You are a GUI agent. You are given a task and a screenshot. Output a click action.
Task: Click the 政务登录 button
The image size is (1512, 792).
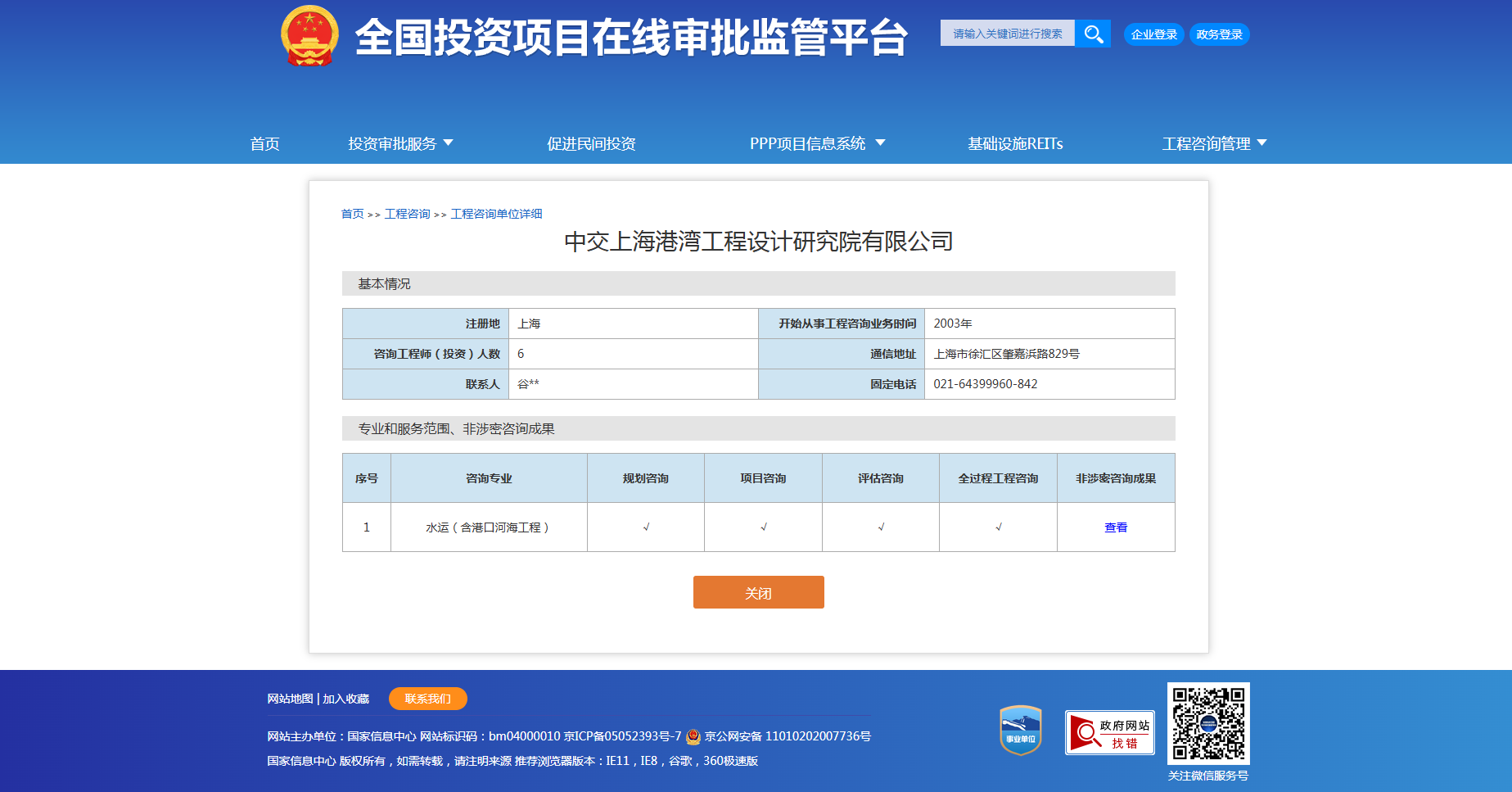1219,34
